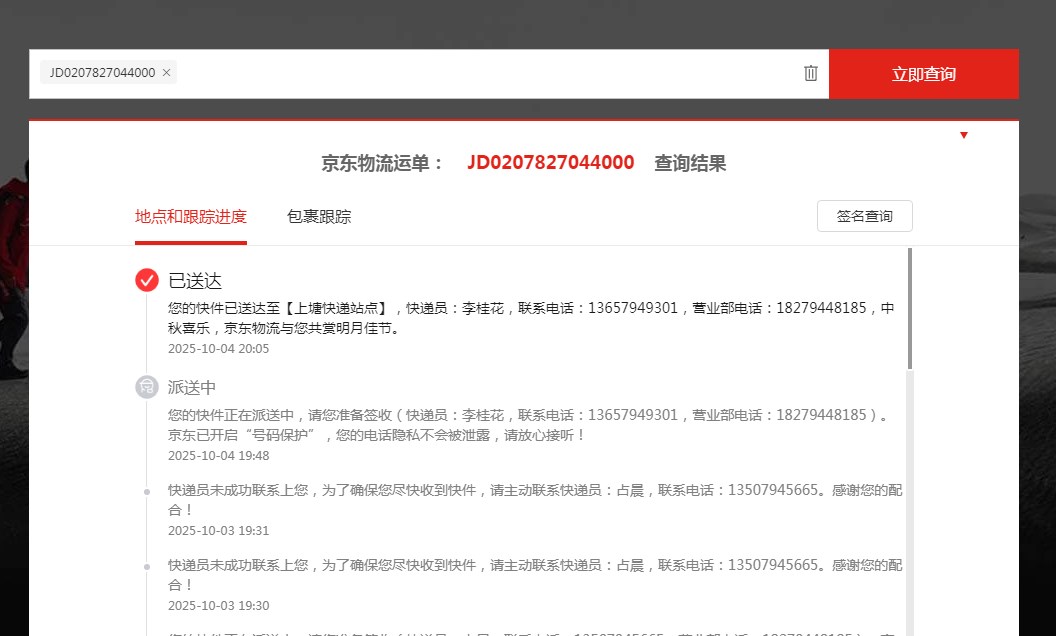Remove the JD0207827044000 tag with its × icon
The width and height of the screenshot is (1056, 636).
click(166, 73)
